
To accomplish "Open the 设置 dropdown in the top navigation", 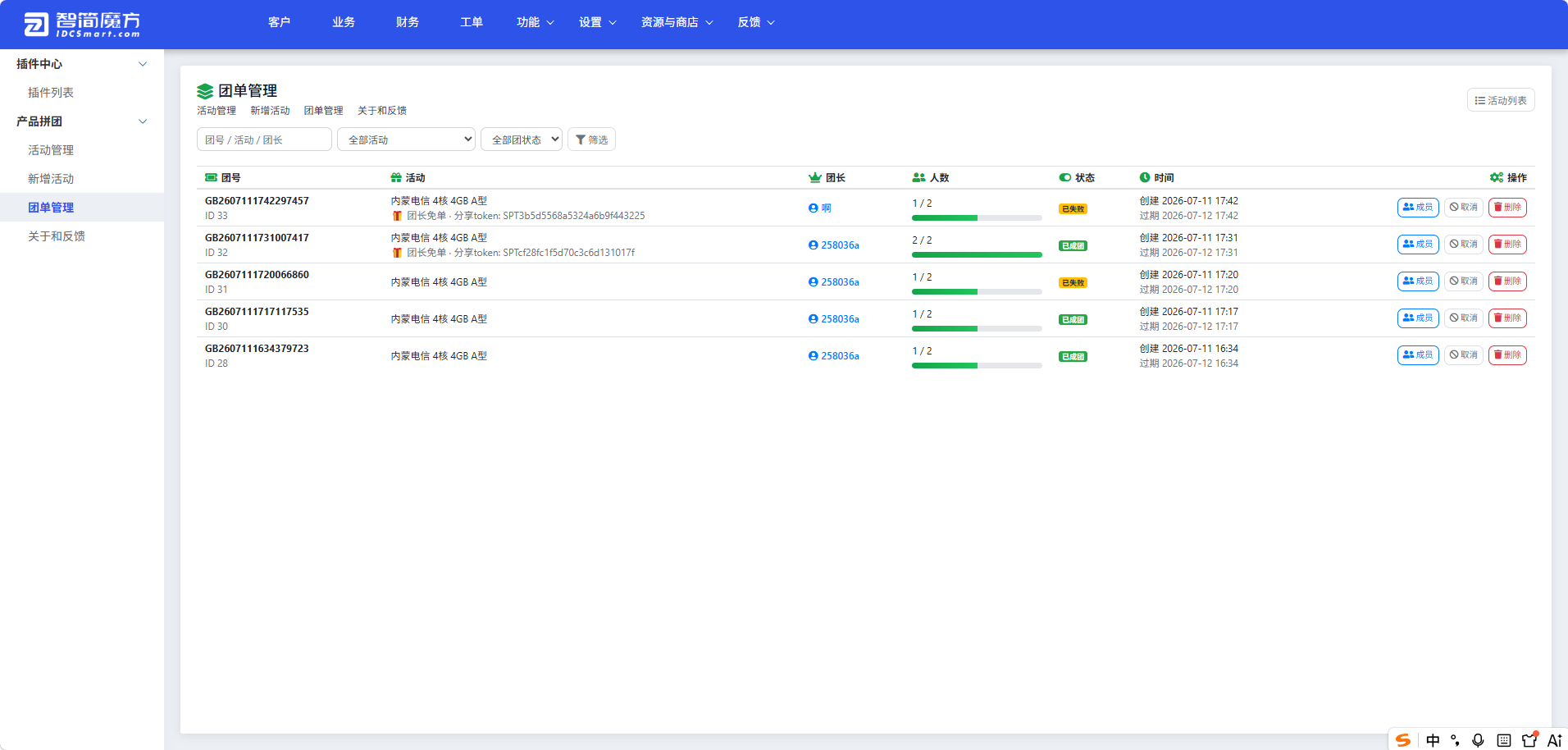I will pyautogui.click(x=598, y=22).
